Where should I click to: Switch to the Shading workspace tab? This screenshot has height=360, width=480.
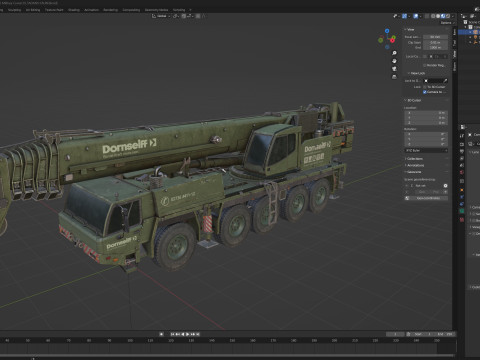(74, 10)
